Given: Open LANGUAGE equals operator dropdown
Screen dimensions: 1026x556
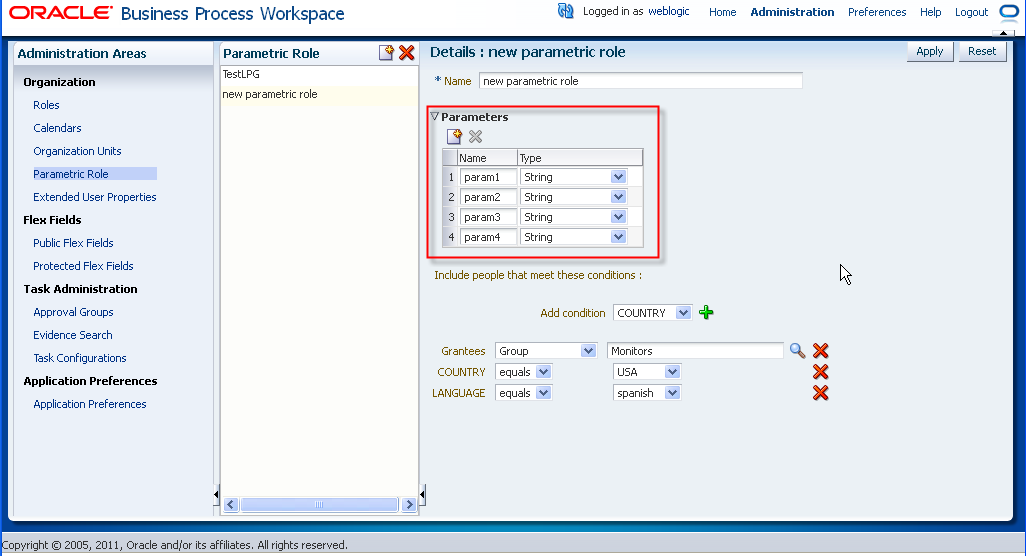Looking at the screenshot, I should point(543,392).
